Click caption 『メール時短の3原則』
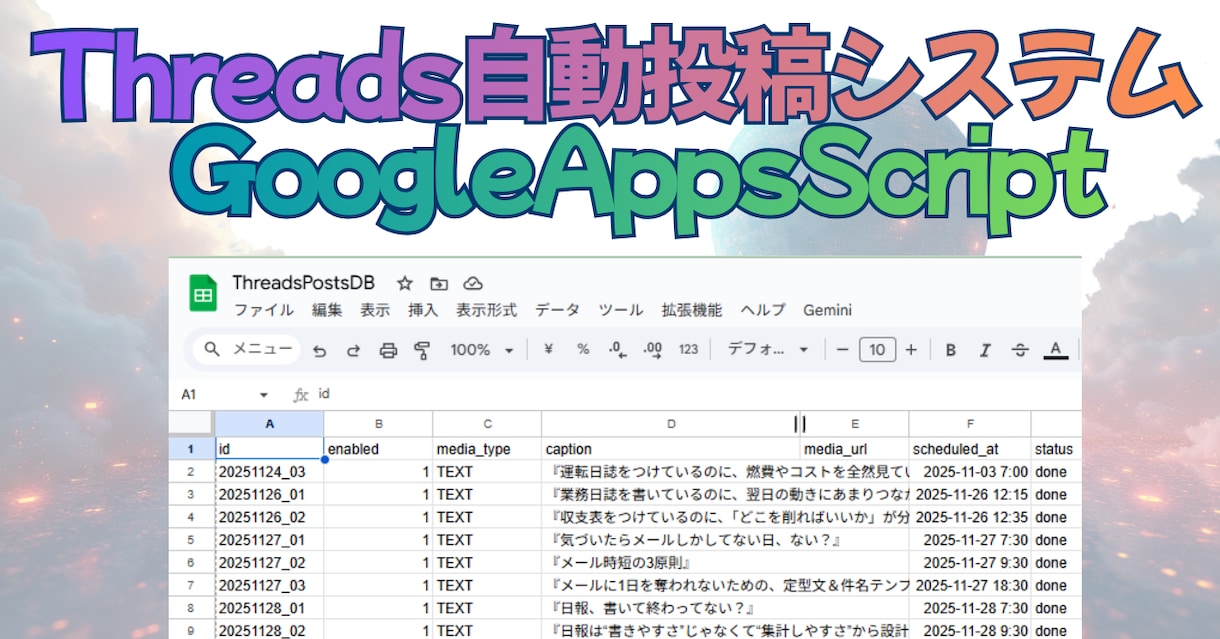 [x=671, y=562]
